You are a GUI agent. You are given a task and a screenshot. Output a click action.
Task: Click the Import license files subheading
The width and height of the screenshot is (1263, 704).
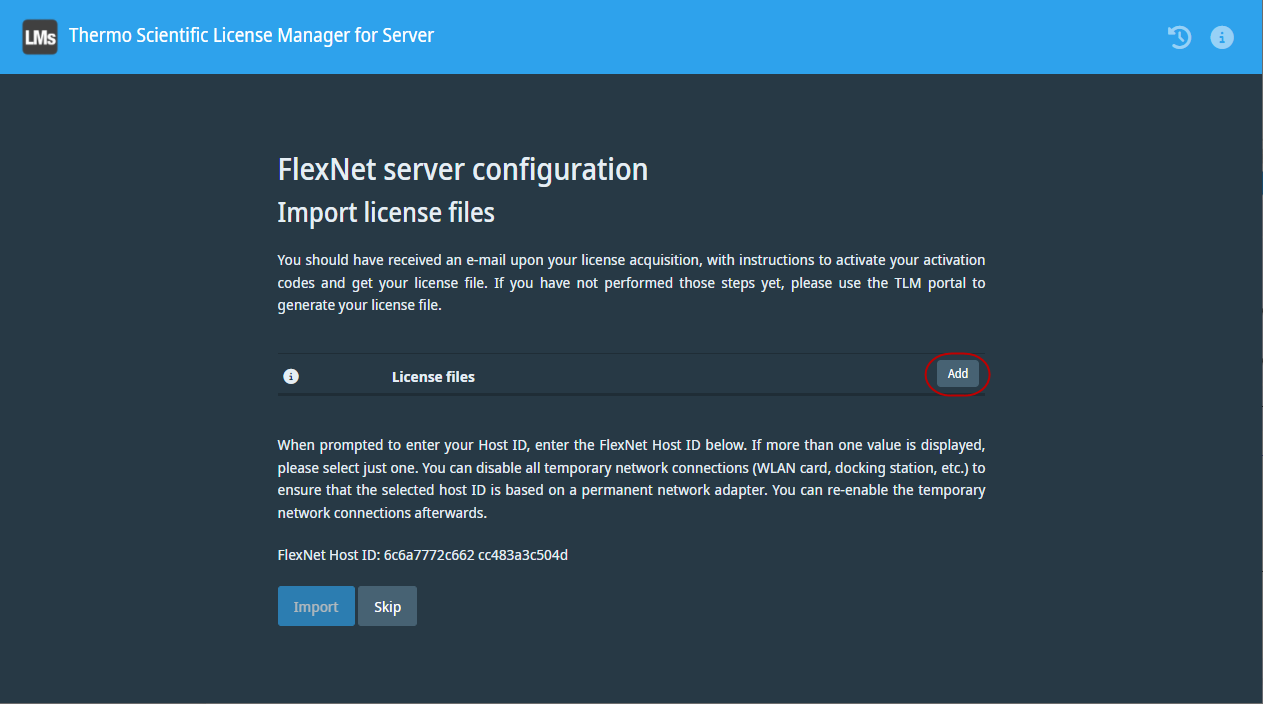click(386, 212)
